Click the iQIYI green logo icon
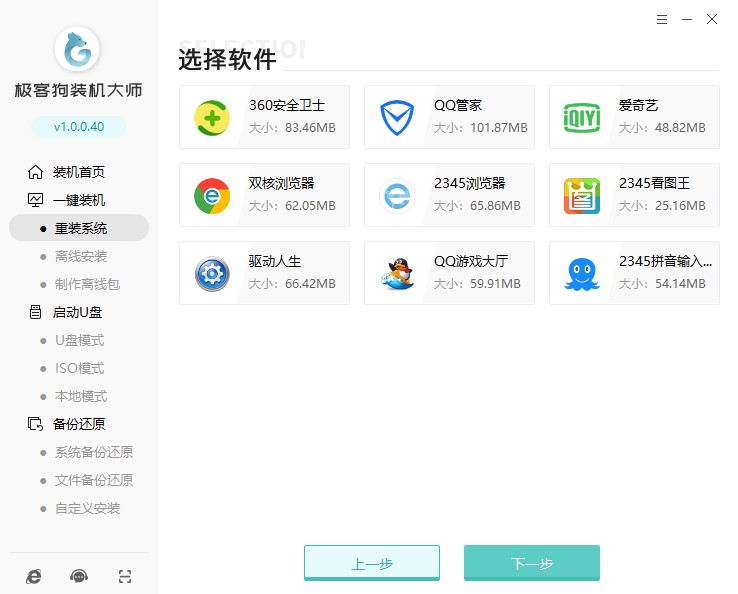The width and height of the screenshot is (738, 594). (582, 118)
